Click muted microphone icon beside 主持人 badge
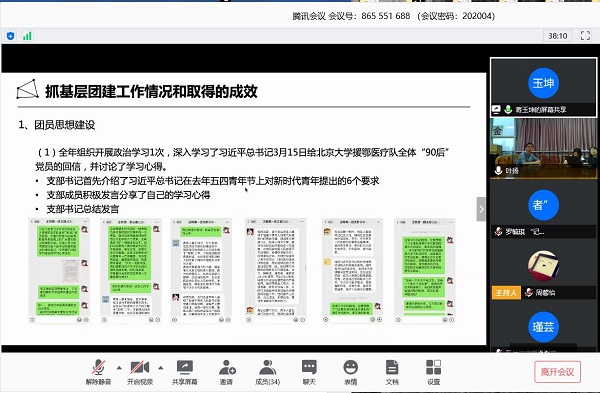This screenshot has height=393, width=600. coord(529,293)
